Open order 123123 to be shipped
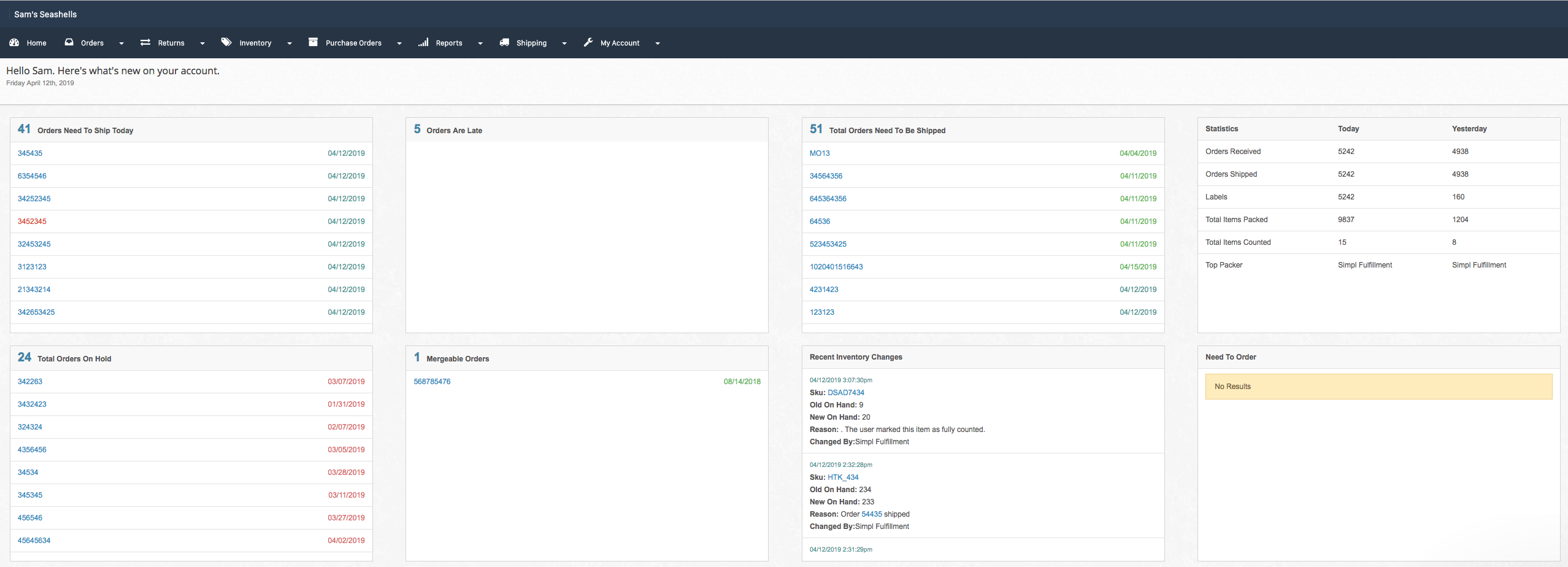The height and width of the screenshot is (567, 1568). (822, 312)
